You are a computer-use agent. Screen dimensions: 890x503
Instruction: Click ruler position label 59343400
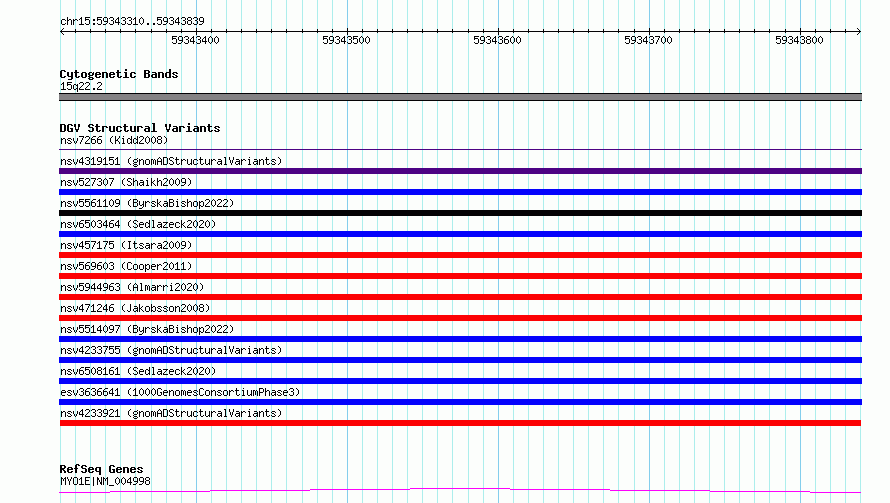tap(195, 40)
